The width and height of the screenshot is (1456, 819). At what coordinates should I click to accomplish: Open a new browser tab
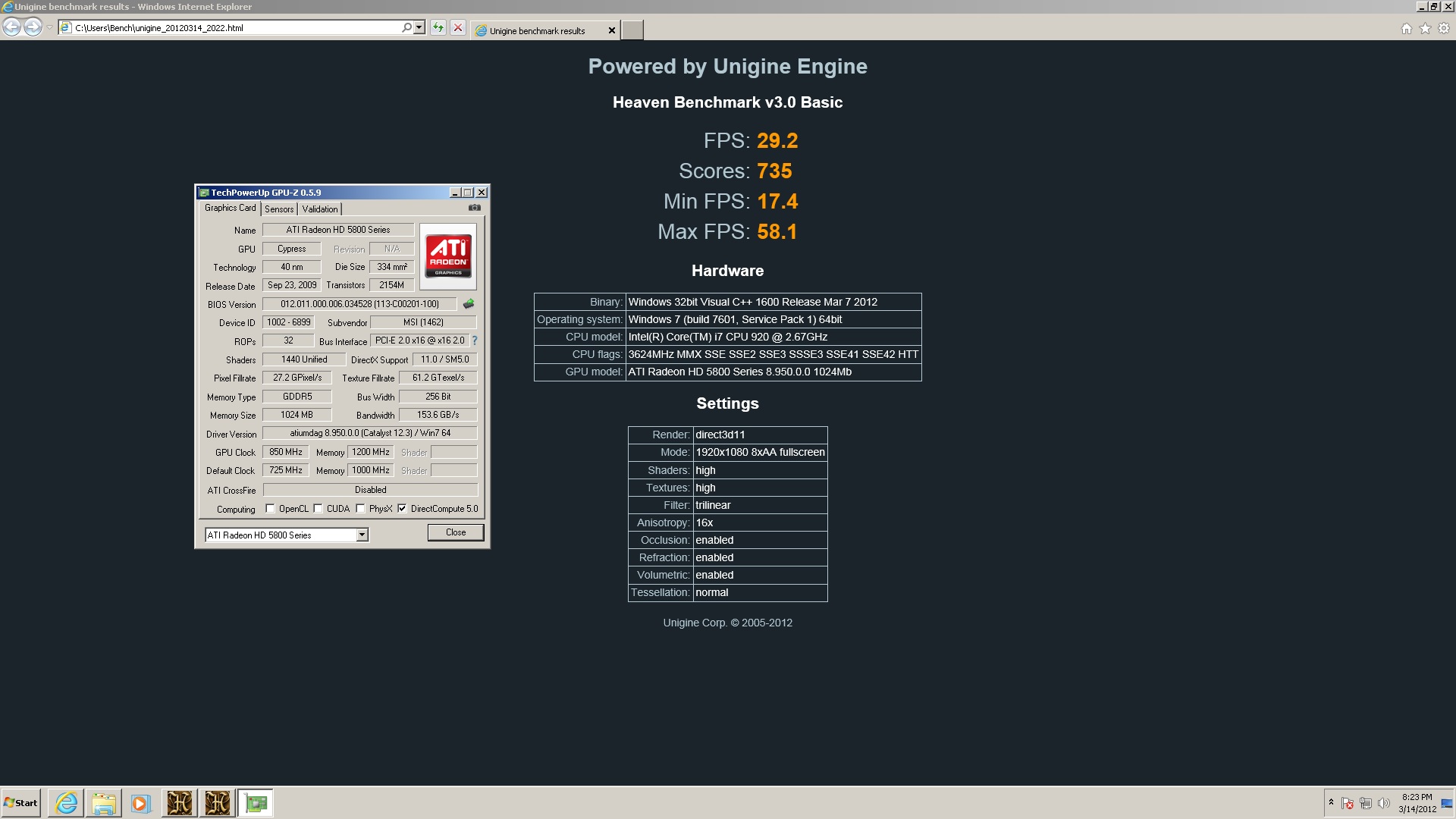(x=632, y=30)
